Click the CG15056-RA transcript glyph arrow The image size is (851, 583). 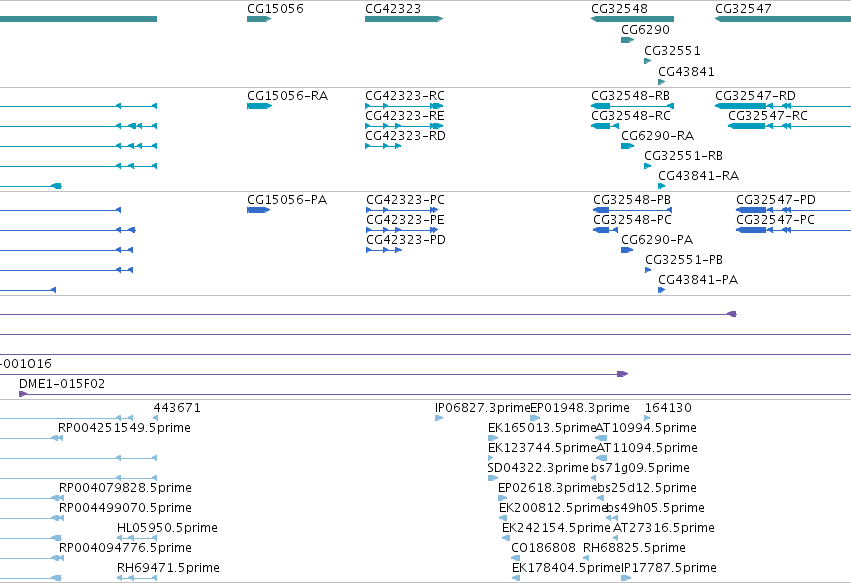tap(259, 106)
